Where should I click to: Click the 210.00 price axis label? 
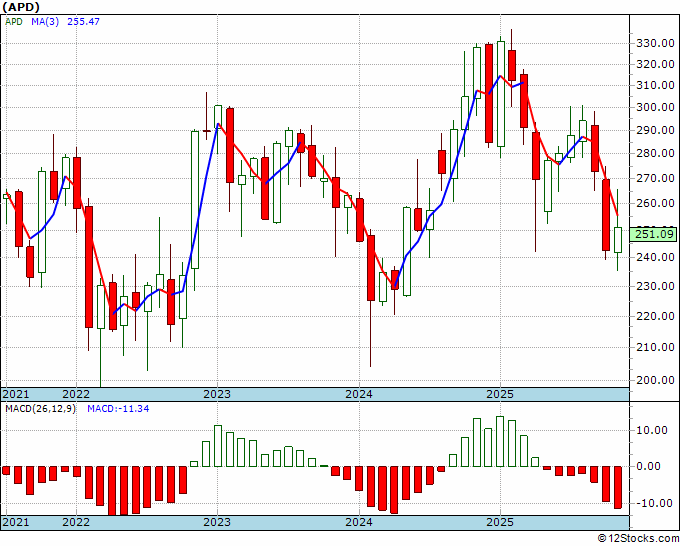[655, 347]
